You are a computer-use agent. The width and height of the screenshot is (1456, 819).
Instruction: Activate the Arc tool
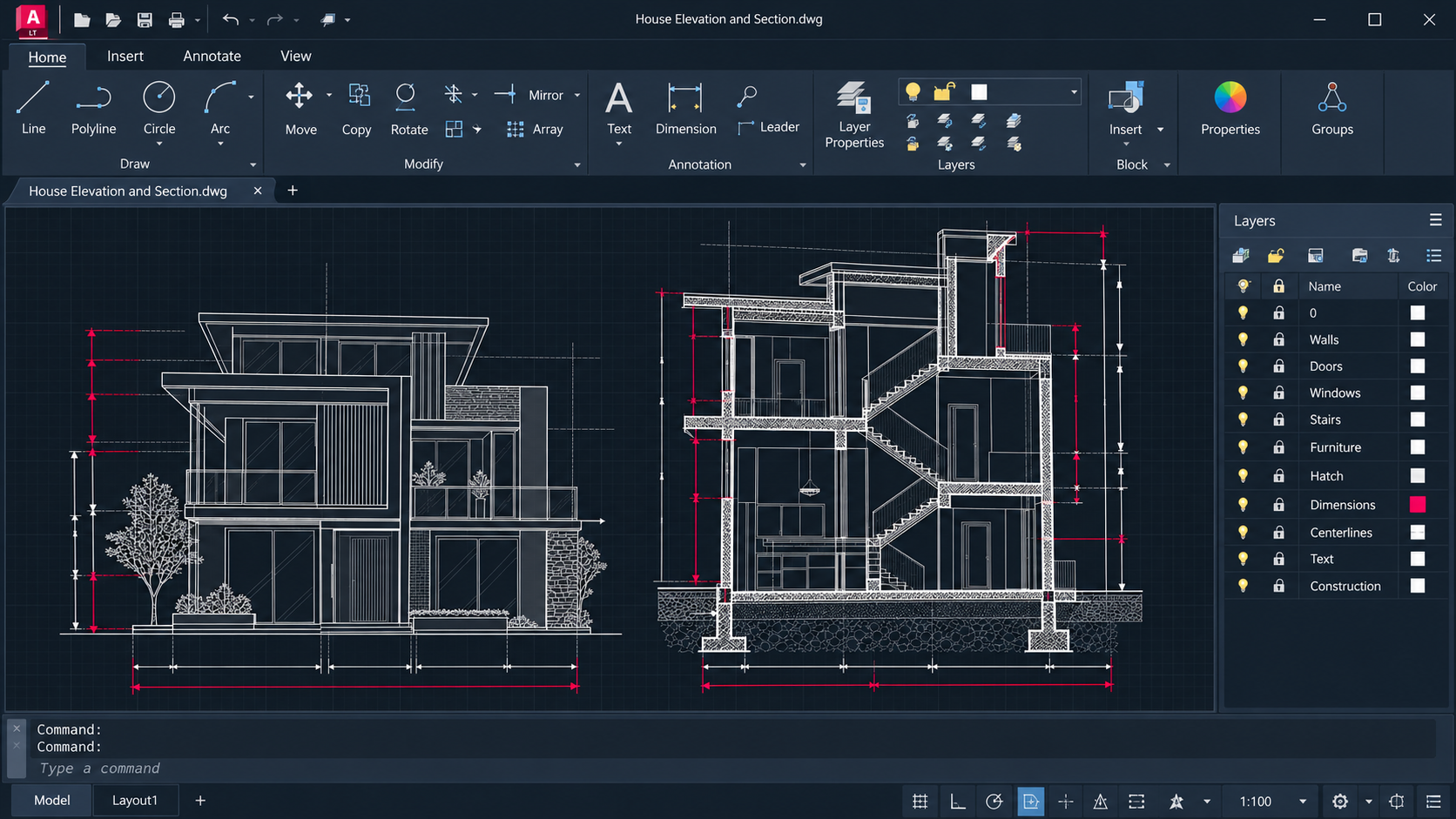tap(220, 108)
